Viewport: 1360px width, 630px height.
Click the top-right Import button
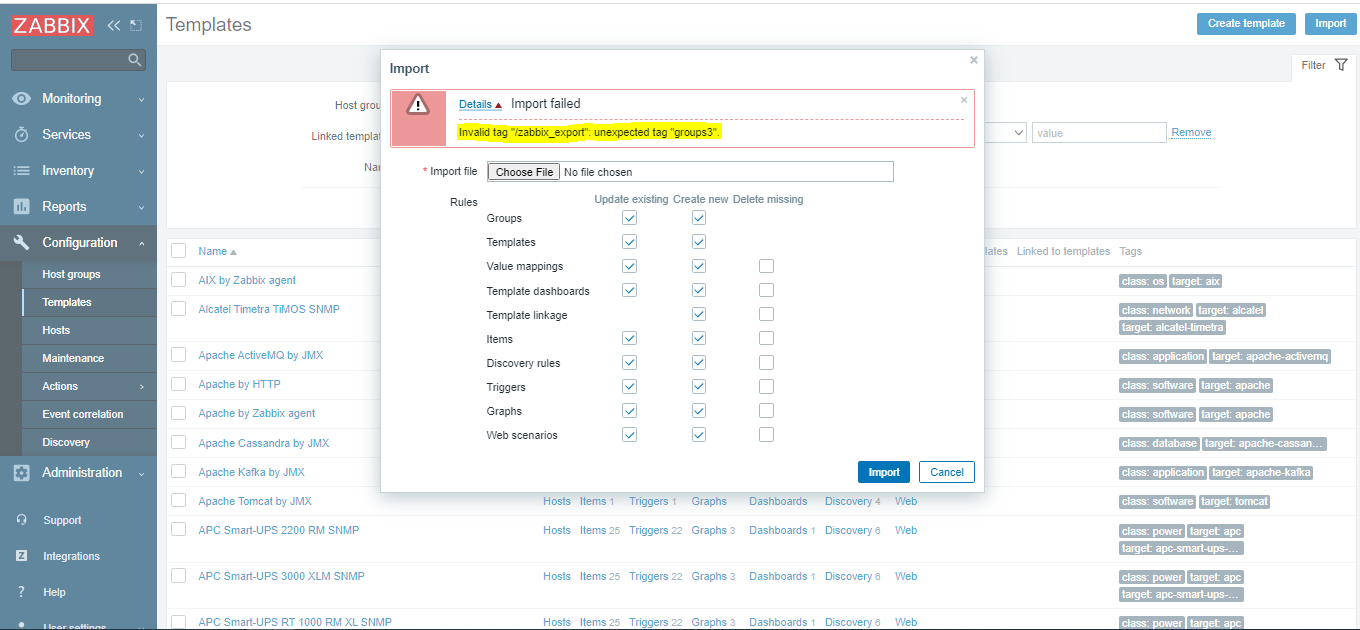(1330, 24)
